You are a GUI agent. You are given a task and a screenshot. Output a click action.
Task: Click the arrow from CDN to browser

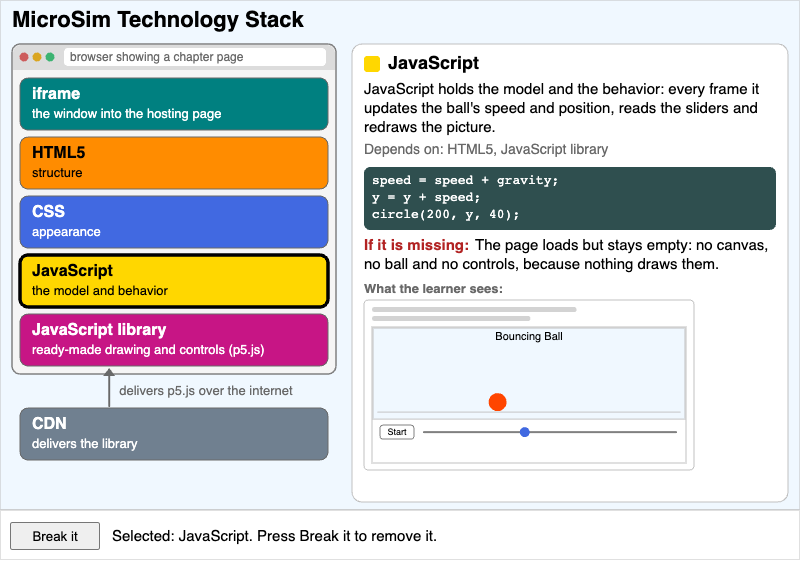coord(109,388)
